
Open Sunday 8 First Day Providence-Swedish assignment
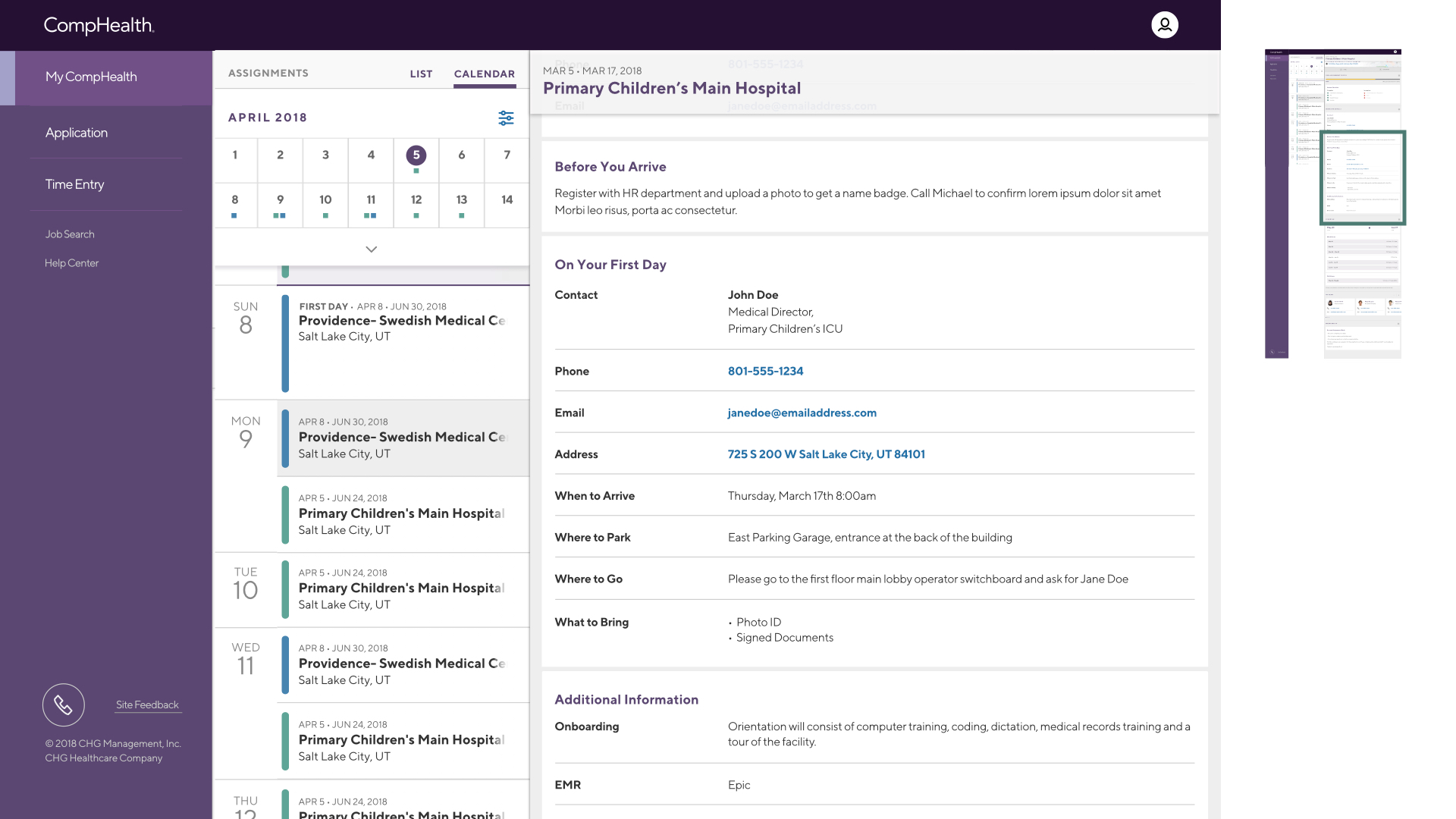click(x=403, y=343)
